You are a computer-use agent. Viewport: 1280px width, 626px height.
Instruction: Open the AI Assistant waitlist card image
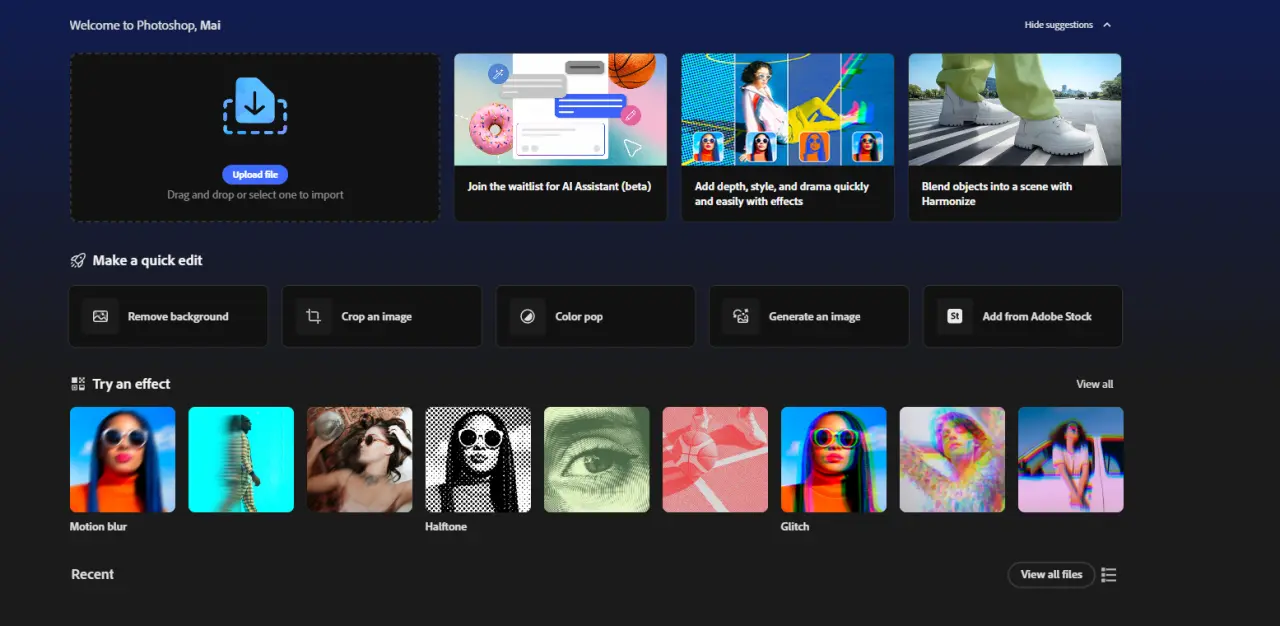point(560,109)
